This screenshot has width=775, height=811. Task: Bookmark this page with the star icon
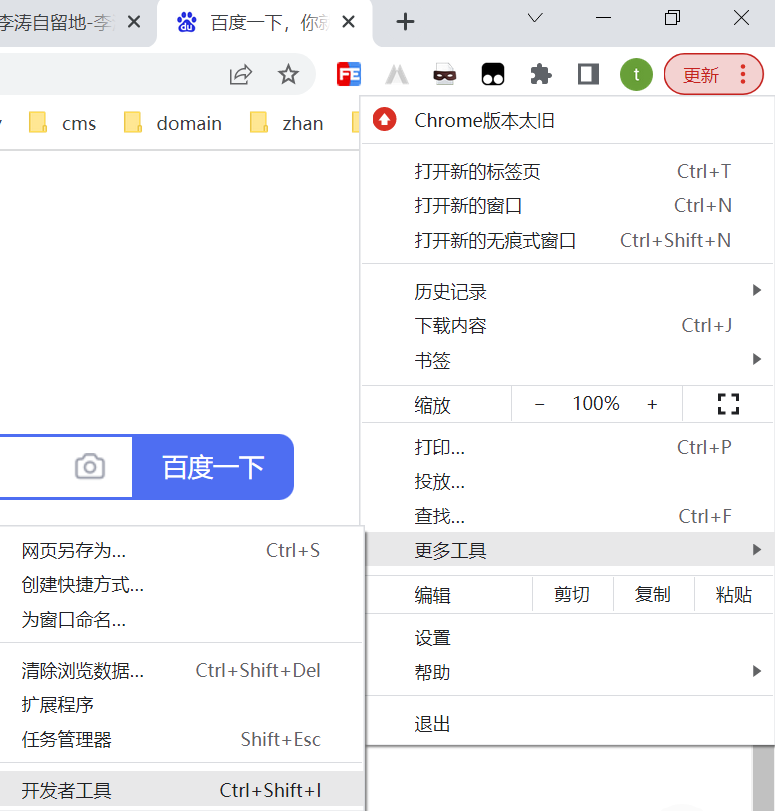(288, 74)
